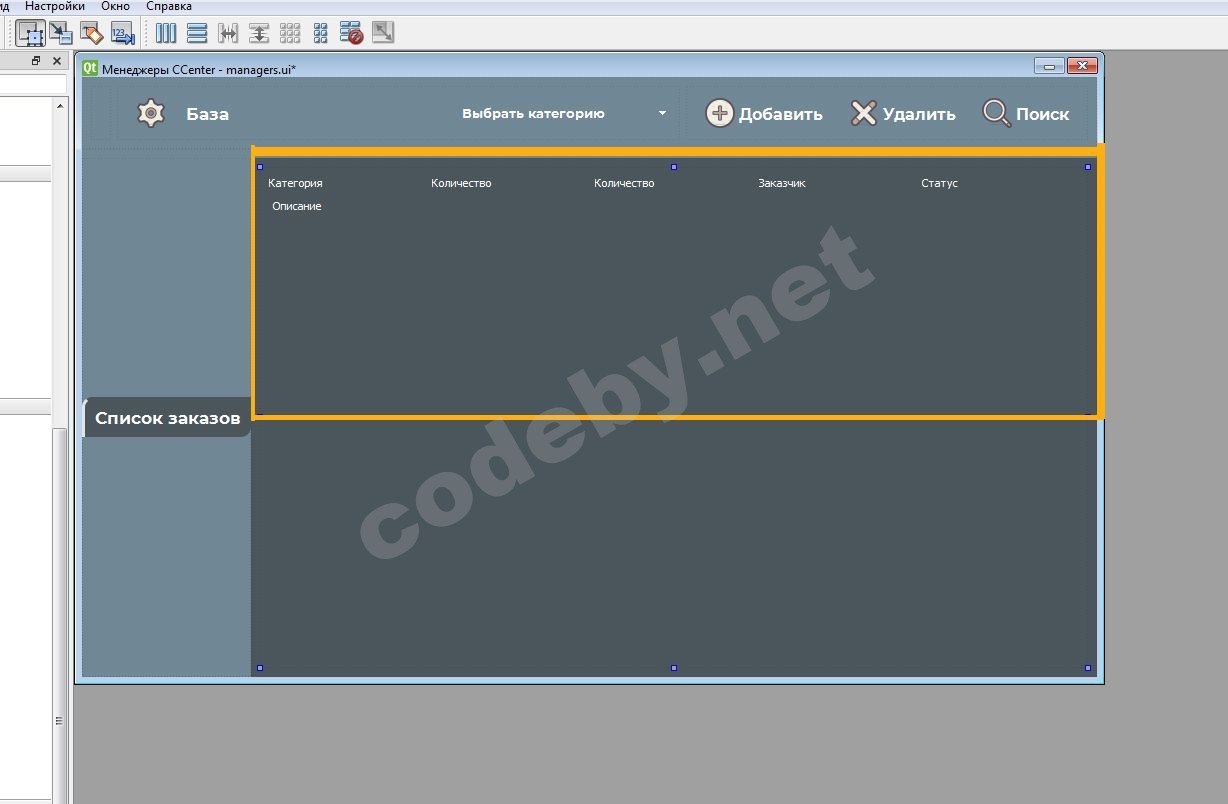Click the cross icon of Удалить

[x=863, y=113]
